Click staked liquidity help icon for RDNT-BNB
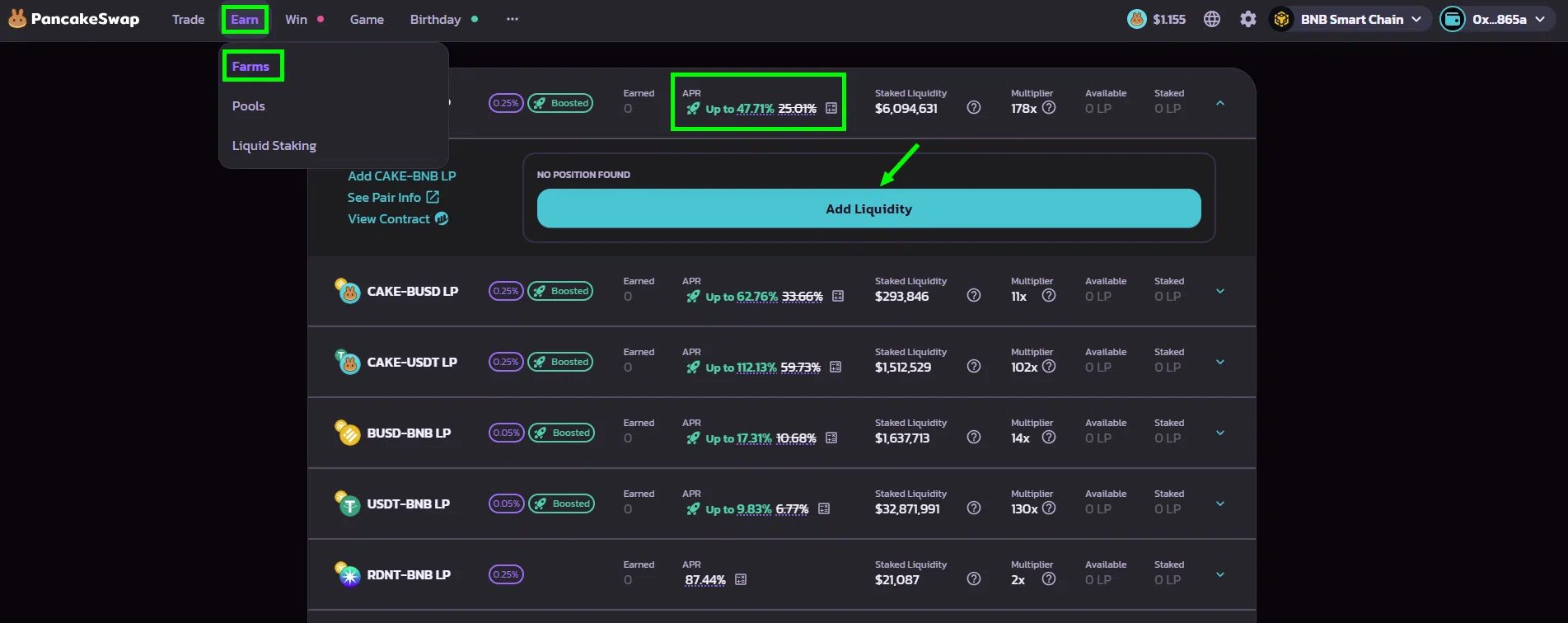The width and height of the screenshot is (1568, 623). (x=974, y=578)
